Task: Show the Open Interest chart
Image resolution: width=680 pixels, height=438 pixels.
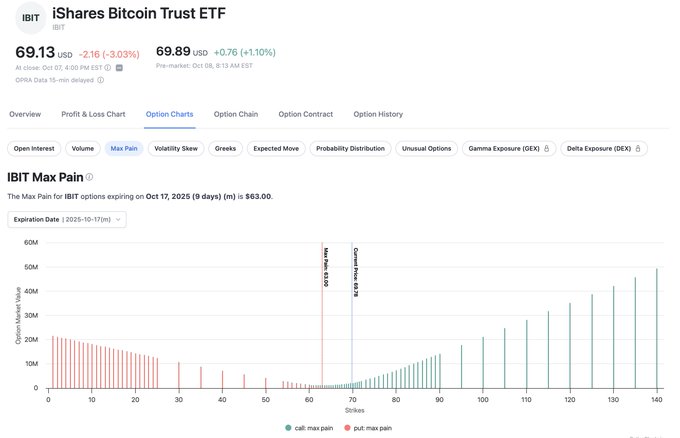Action: click(33, 148)
